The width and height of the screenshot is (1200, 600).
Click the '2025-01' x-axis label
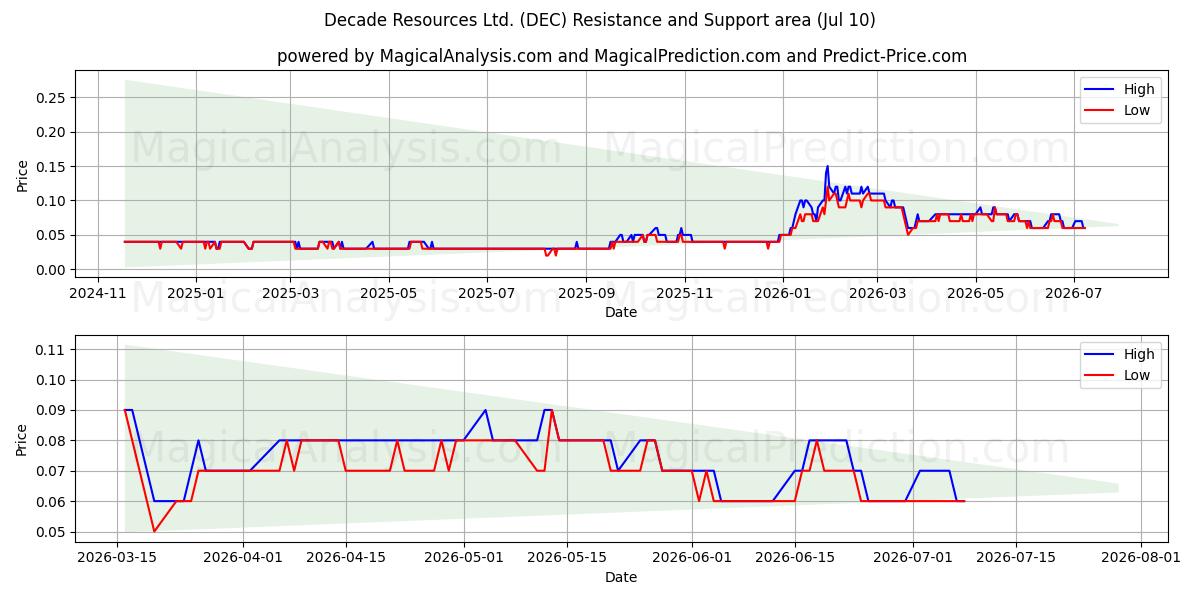click(x=195, y=294)
